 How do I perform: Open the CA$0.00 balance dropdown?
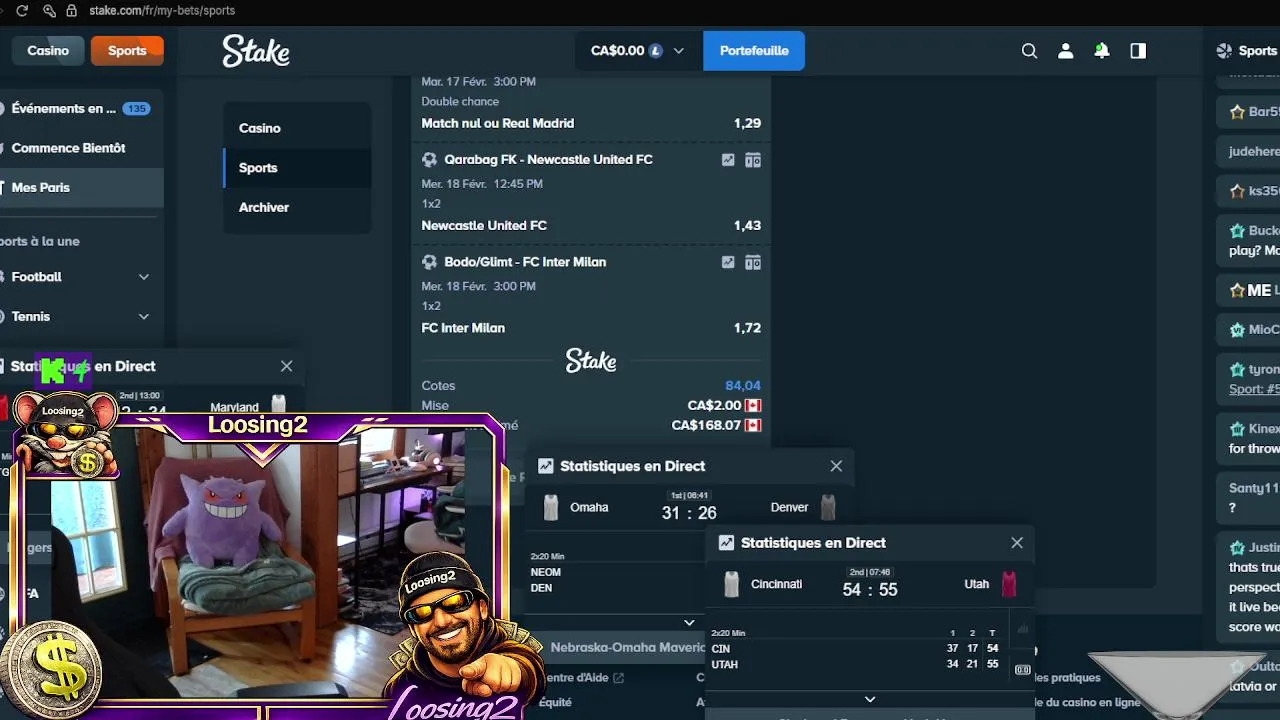pos(638,51)
